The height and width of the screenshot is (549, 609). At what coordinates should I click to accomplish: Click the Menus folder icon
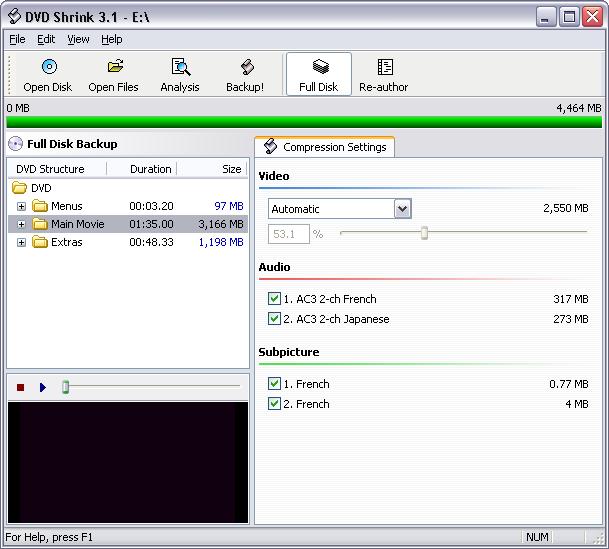click(40, 206)
